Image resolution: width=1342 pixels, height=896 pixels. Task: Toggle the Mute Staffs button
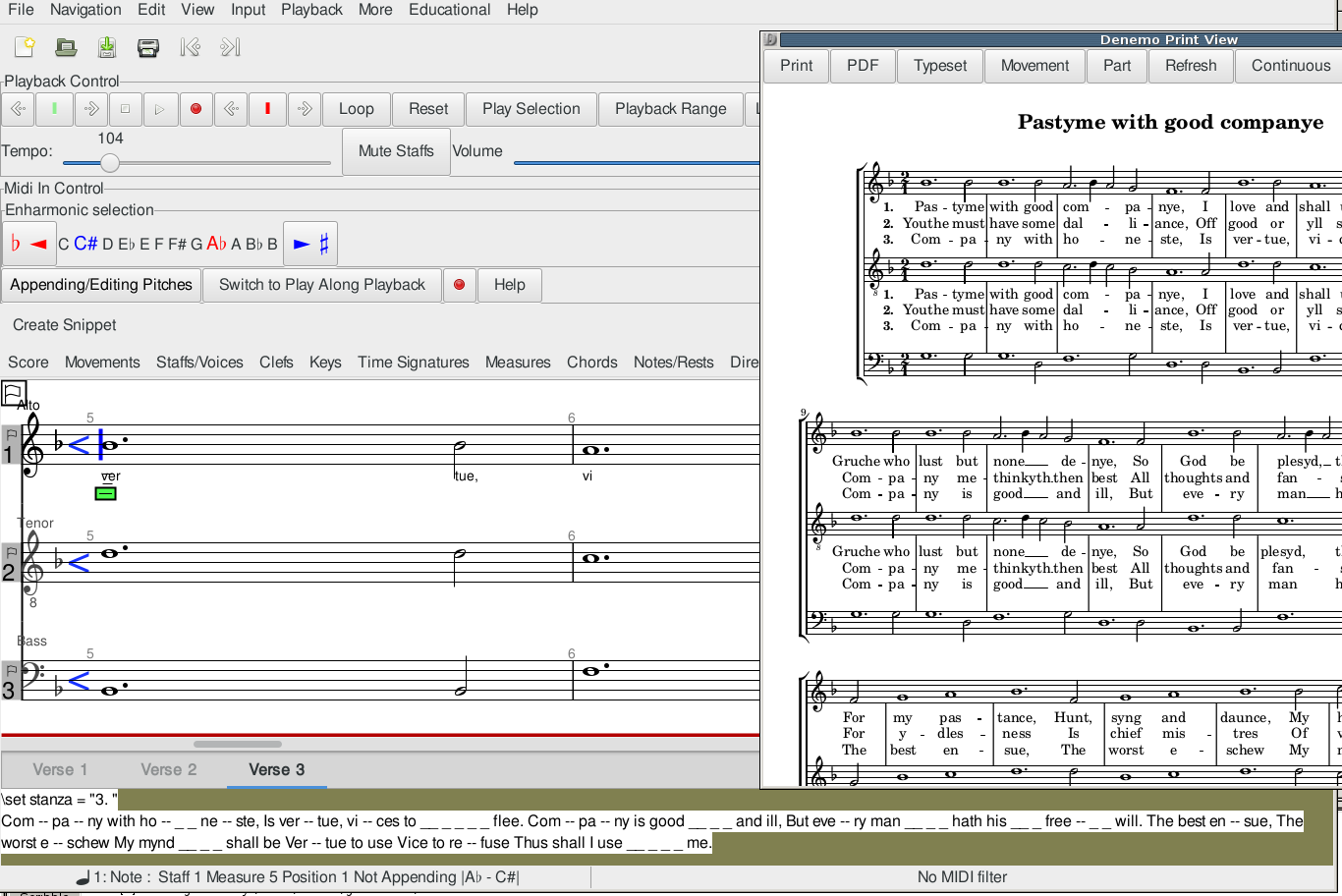pyautogui.click(x=396, y=151)
